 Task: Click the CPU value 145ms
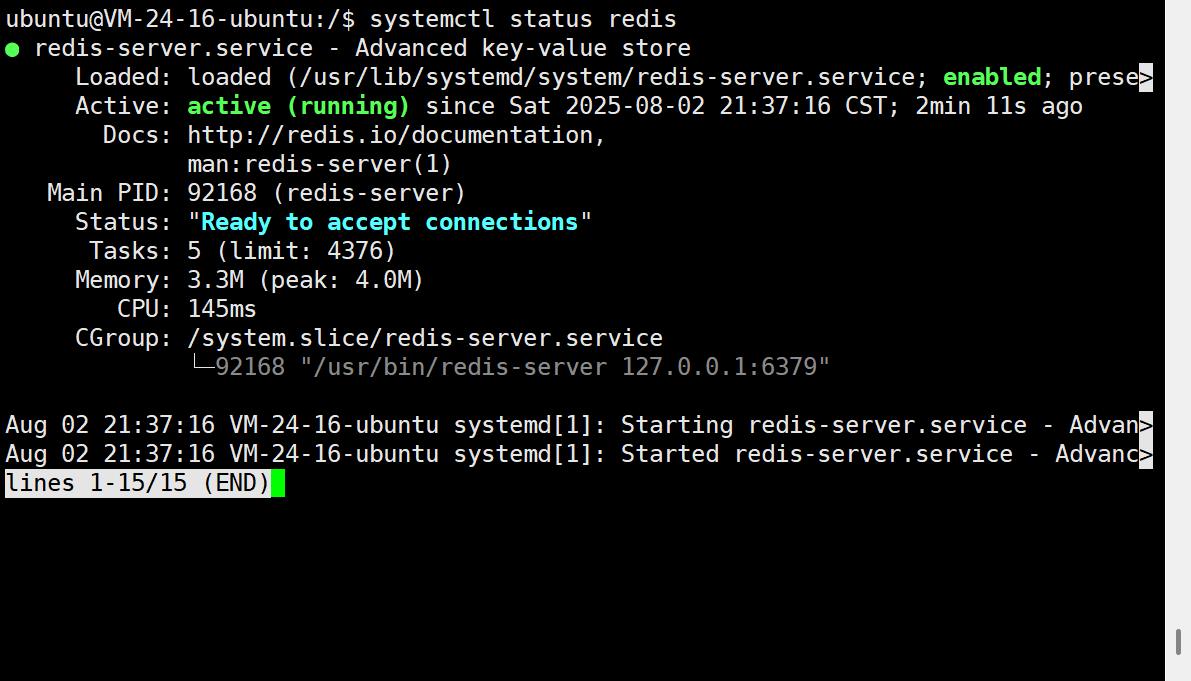(222, 309)
